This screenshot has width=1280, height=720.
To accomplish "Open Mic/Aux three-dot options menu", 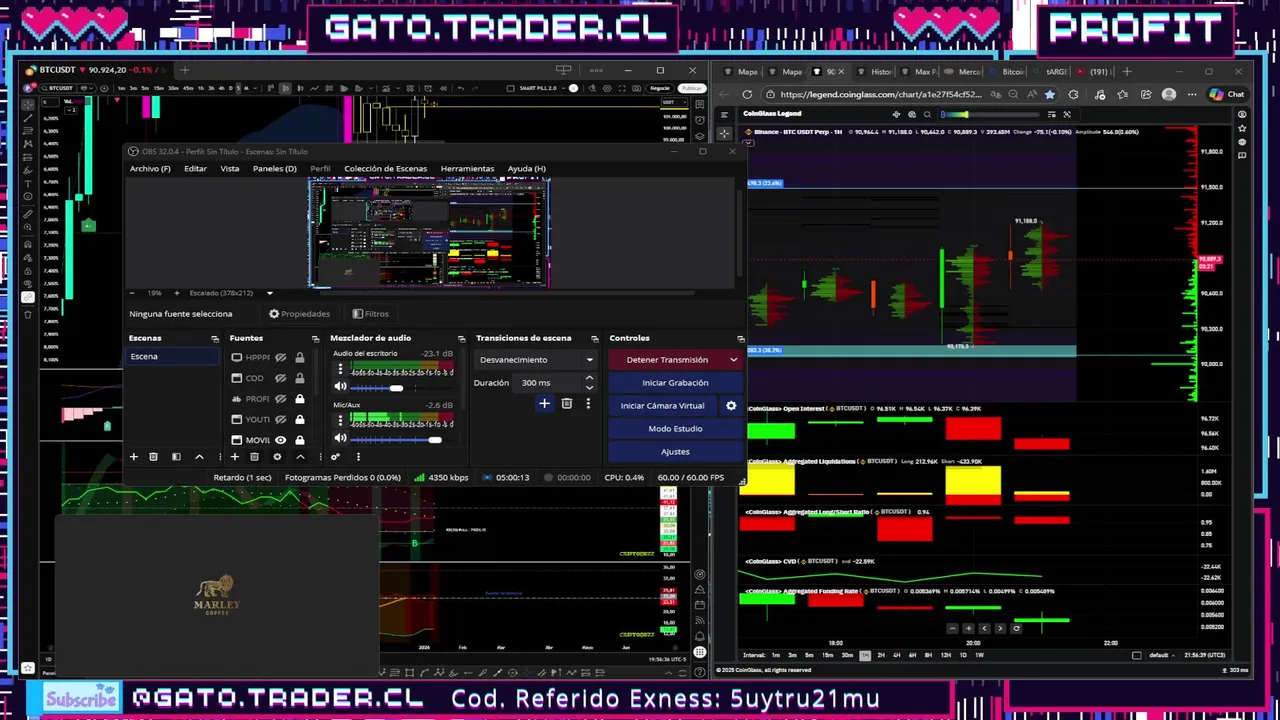I will [x=340, y=421].
